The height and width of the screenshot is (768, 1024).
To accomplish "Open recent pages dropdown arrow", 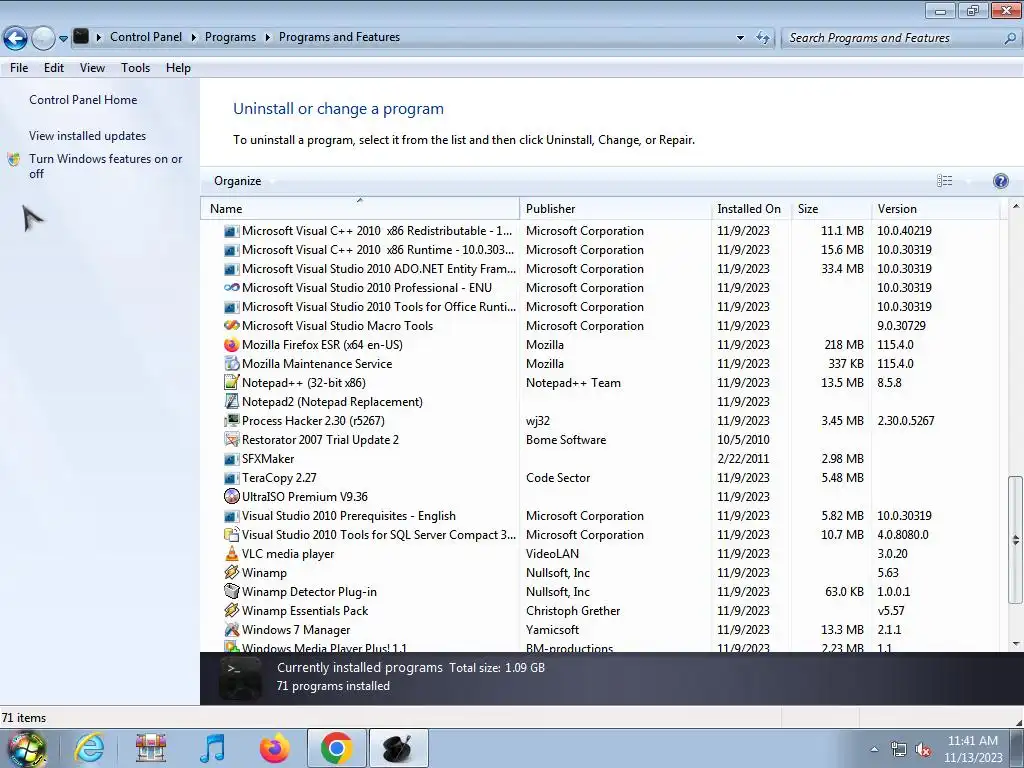I will (x=63, y=39).
